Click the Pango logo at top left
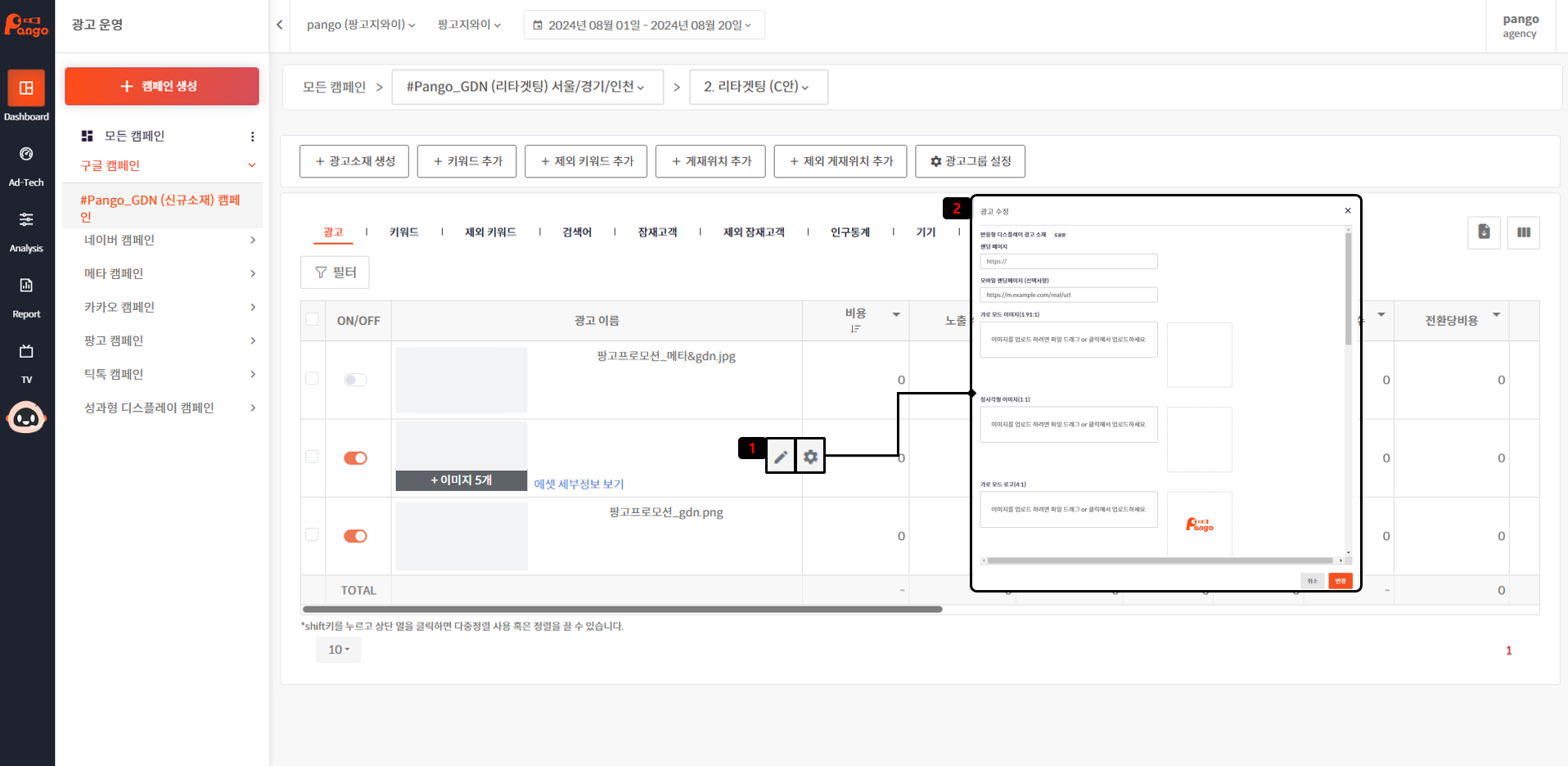Viewport: 1568px width, 766px height. pyautogui.click(x=26, y=25)
